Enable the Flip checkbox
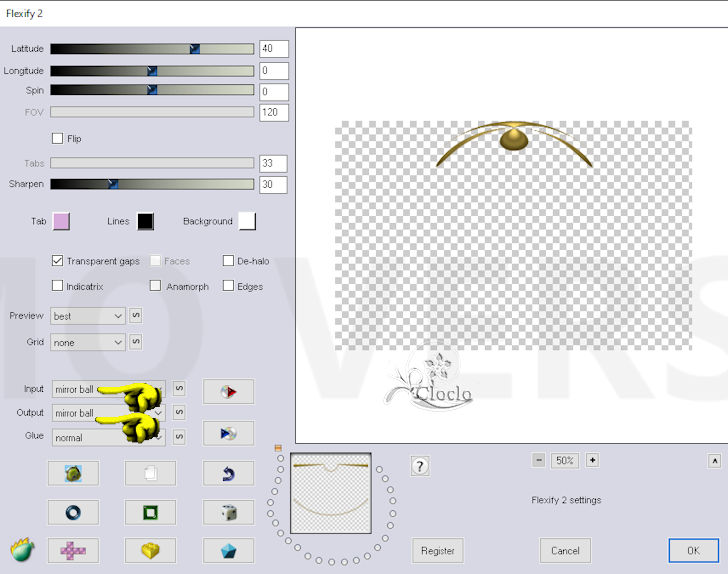 pyautogui.click(x=58, y=138)
